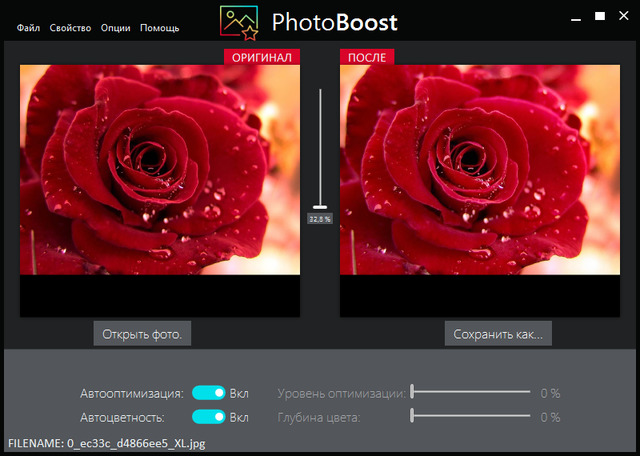Minimize the PhotoBoost window
This screenshot has height=456, width=640.
(x=574, y=16)
